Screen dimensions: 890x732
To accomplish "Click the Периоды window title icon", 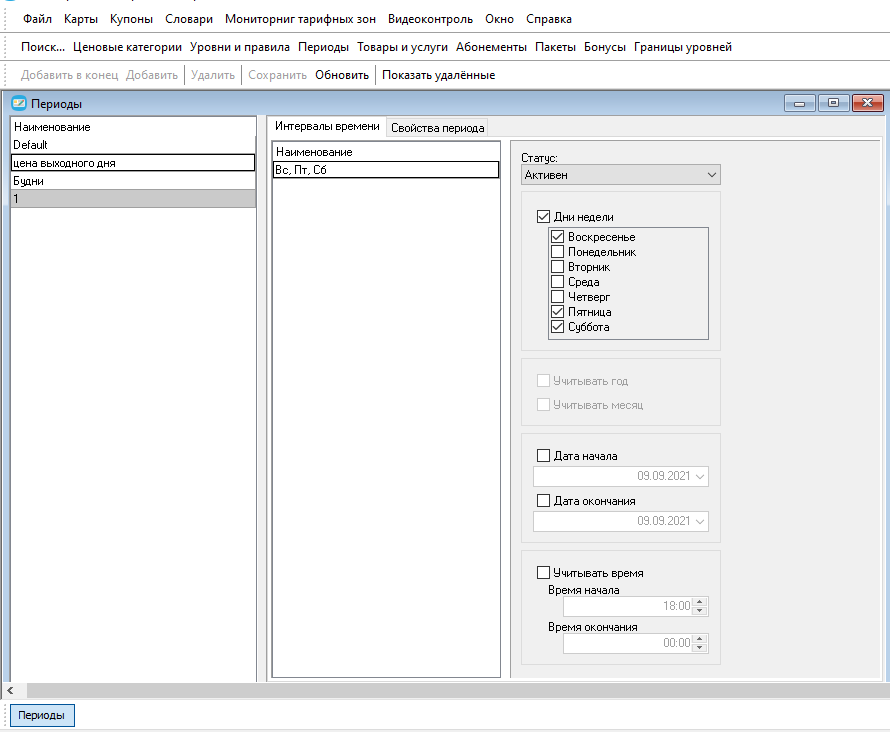I will 19,103.
